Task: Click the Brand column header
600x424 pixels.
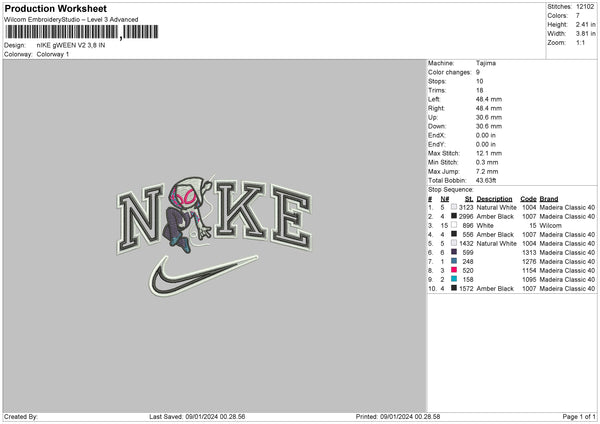Action: (x=549, y=199)
